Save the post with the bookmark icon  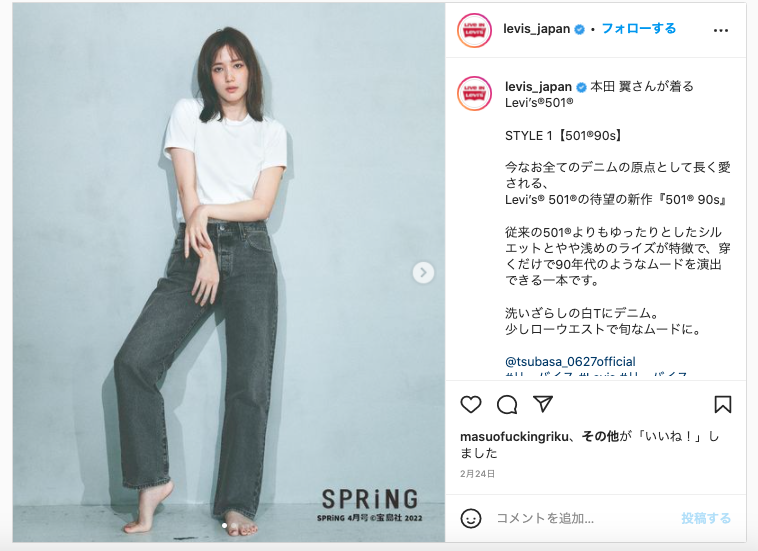tap(723, 405)
